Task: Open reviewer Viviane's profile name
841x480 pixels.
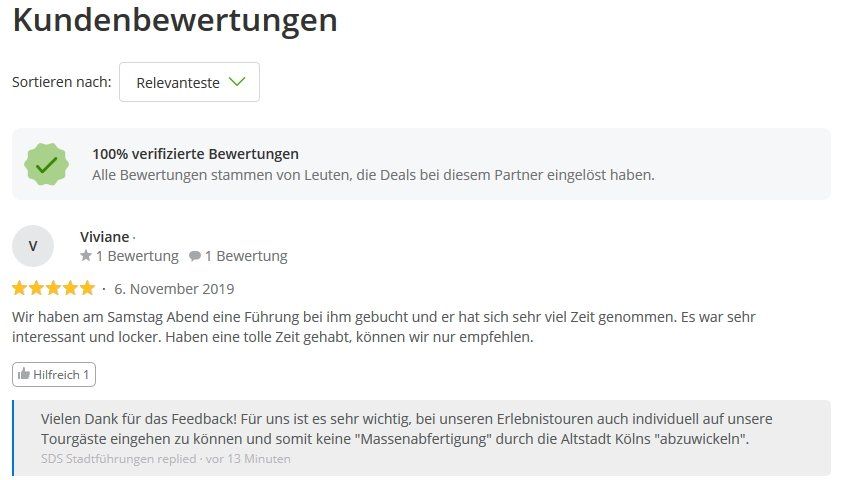Action: pyautogui.click(x=104, y=237)
